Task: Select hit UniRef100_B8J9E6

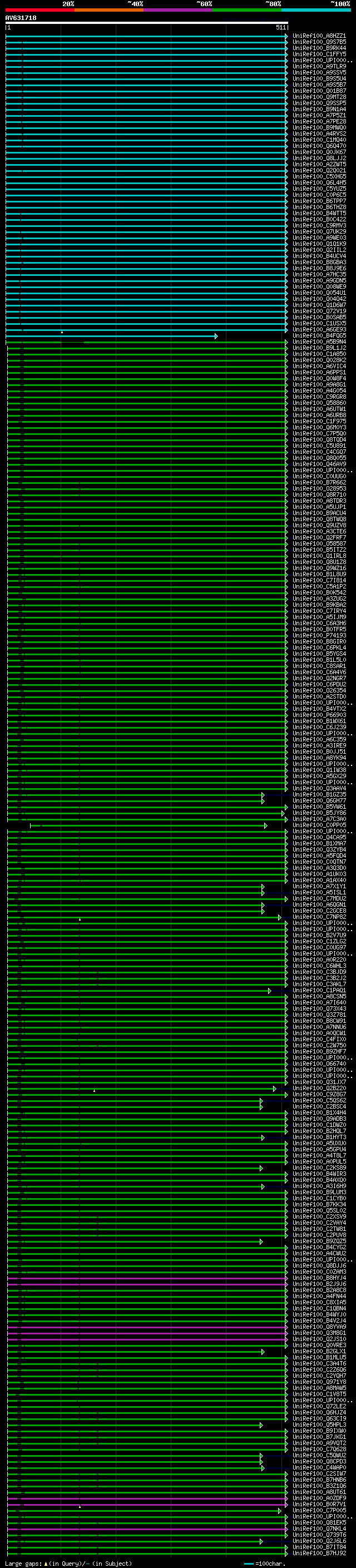Action: pyautogui.click(x=319, y=269)
